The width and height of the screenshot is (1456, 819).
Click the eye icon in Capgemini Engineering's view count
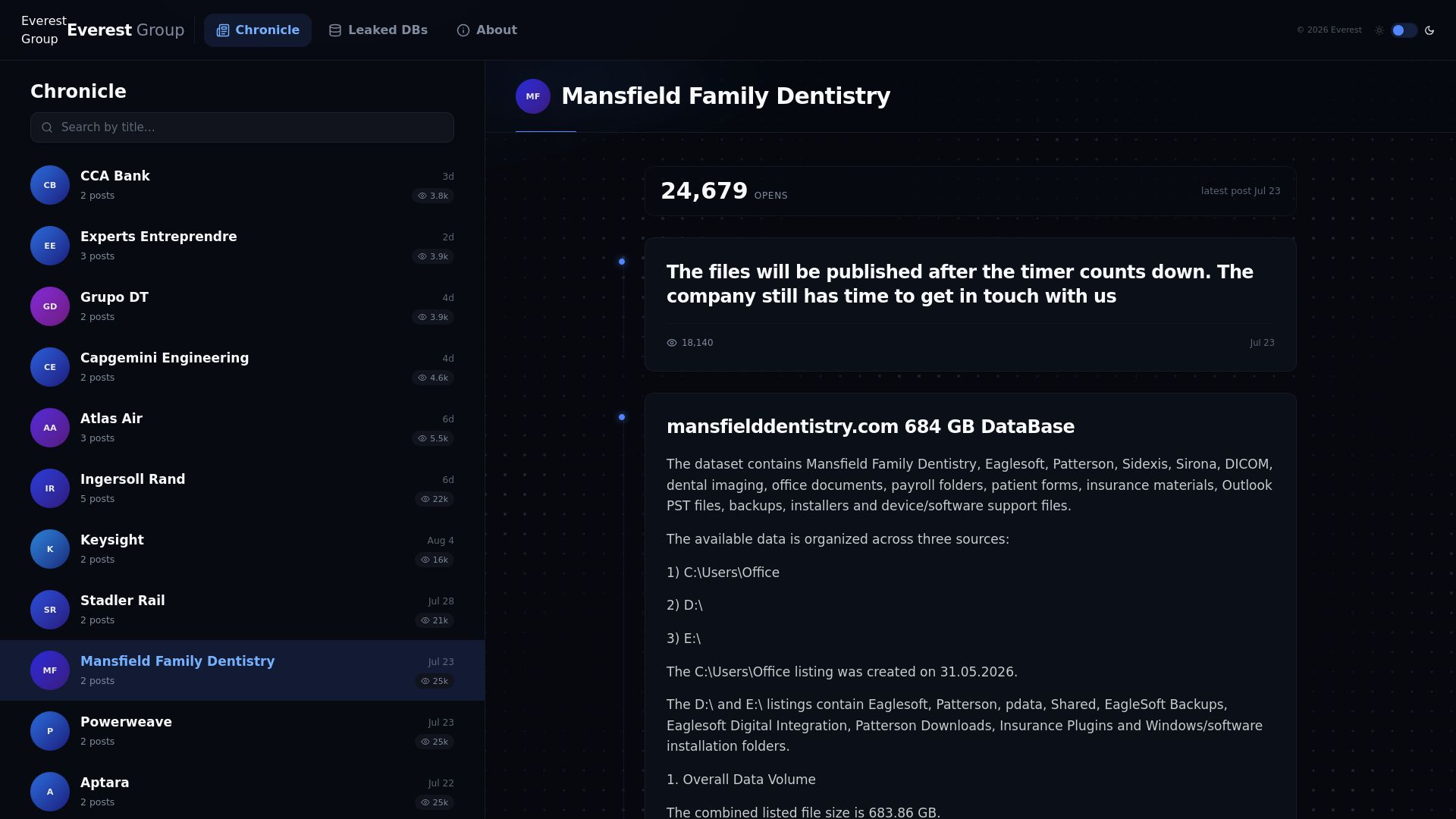(422, 378)
